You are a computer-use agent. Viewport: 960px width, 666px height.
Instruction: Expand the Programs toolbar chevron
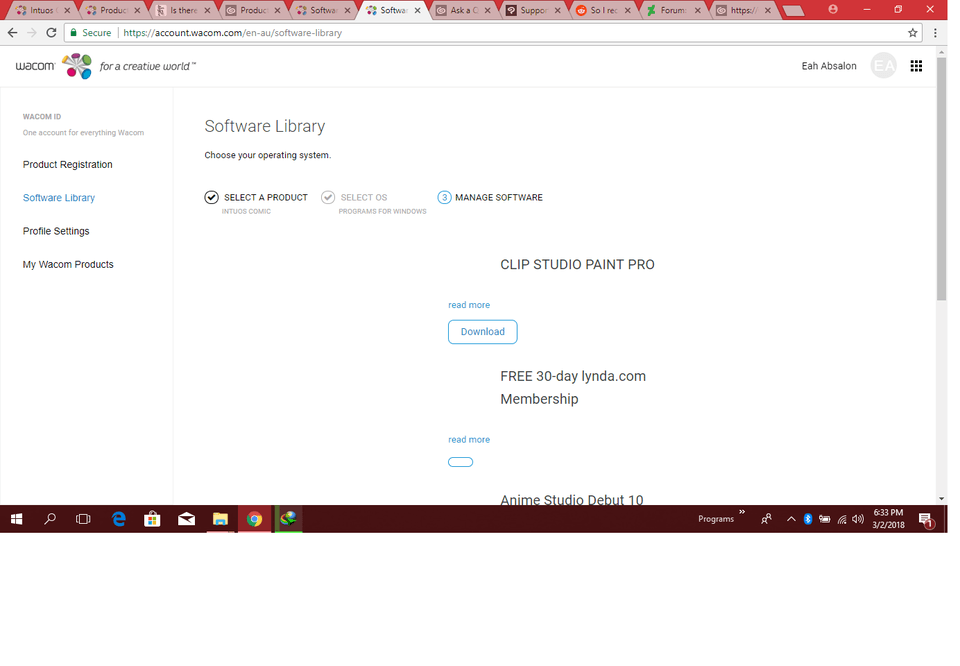tap(742, 512)
